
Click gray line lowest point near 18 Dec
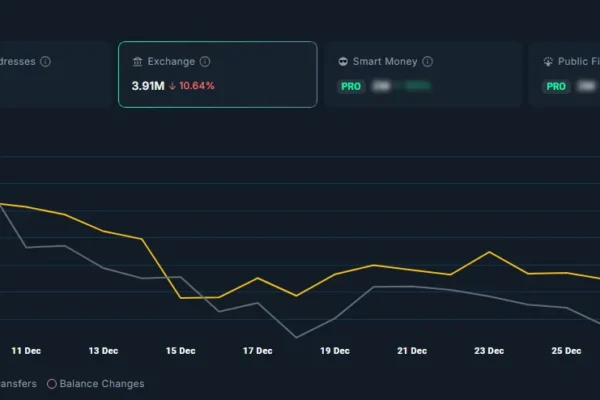296,337
